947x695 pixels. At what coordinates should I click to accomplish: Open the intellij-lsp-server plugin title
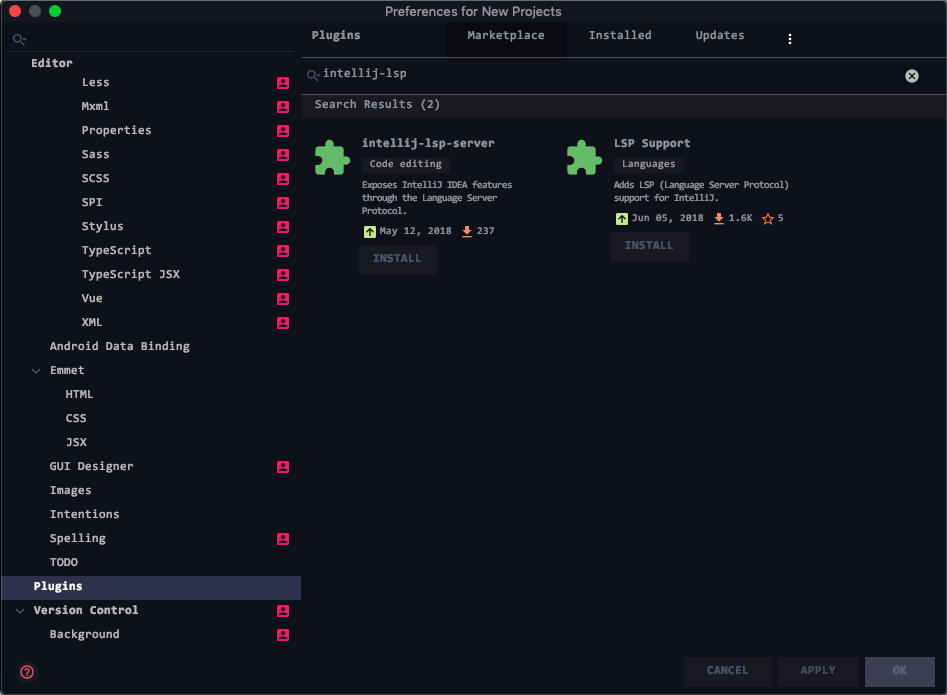(428, 144)
